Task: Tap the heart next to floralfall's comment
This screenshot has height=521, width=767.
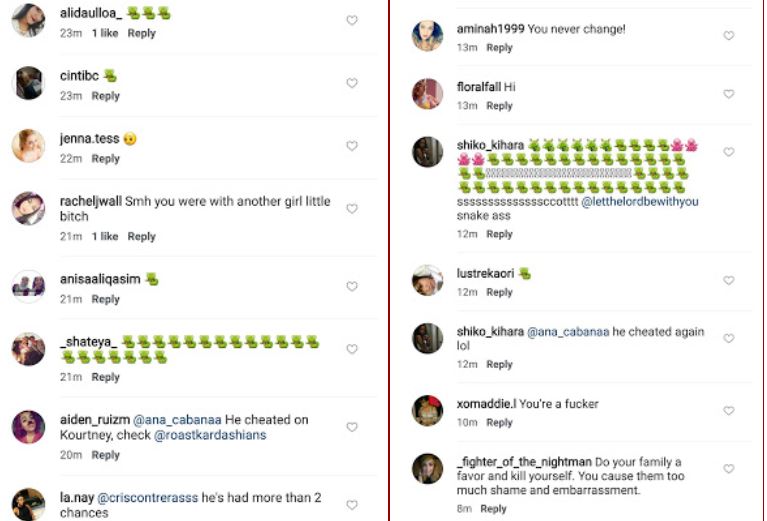Action: pos(728,94)
